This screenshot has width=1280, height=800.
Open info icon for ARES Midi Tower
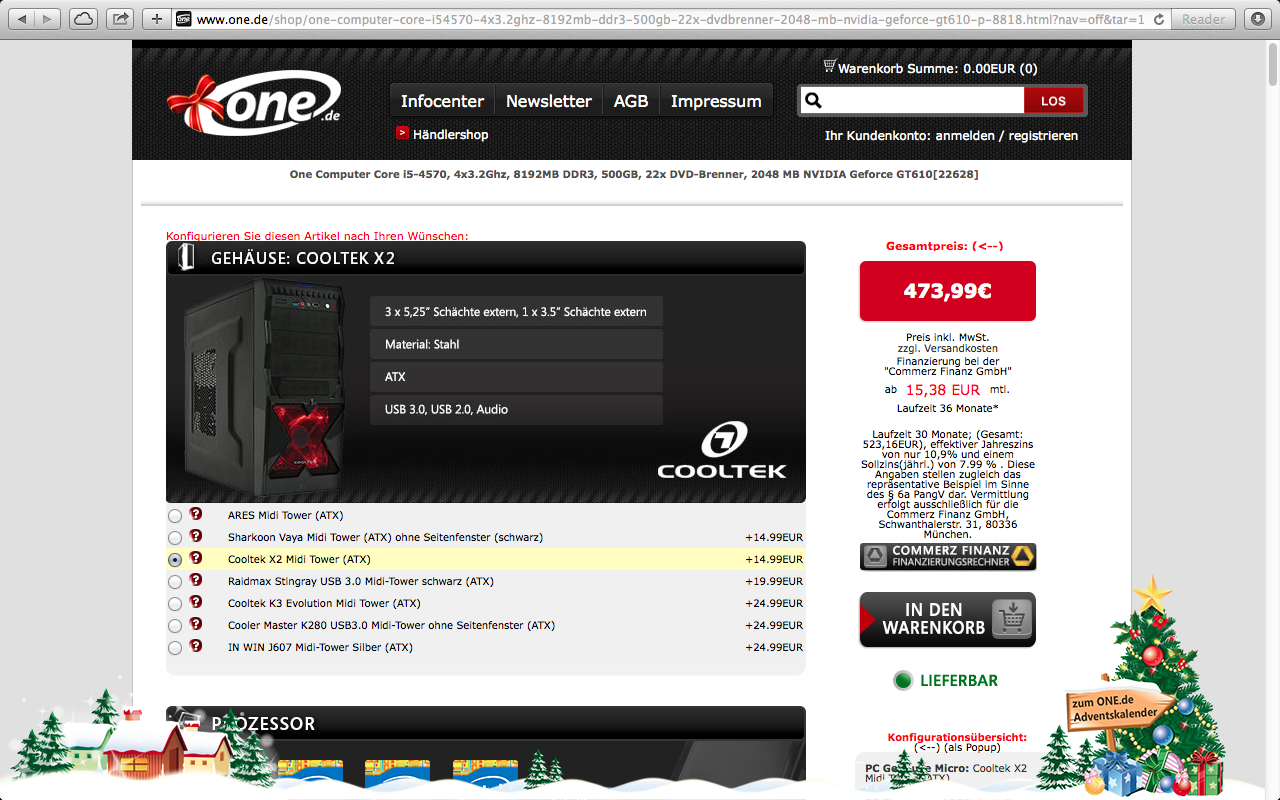point(196,514)
